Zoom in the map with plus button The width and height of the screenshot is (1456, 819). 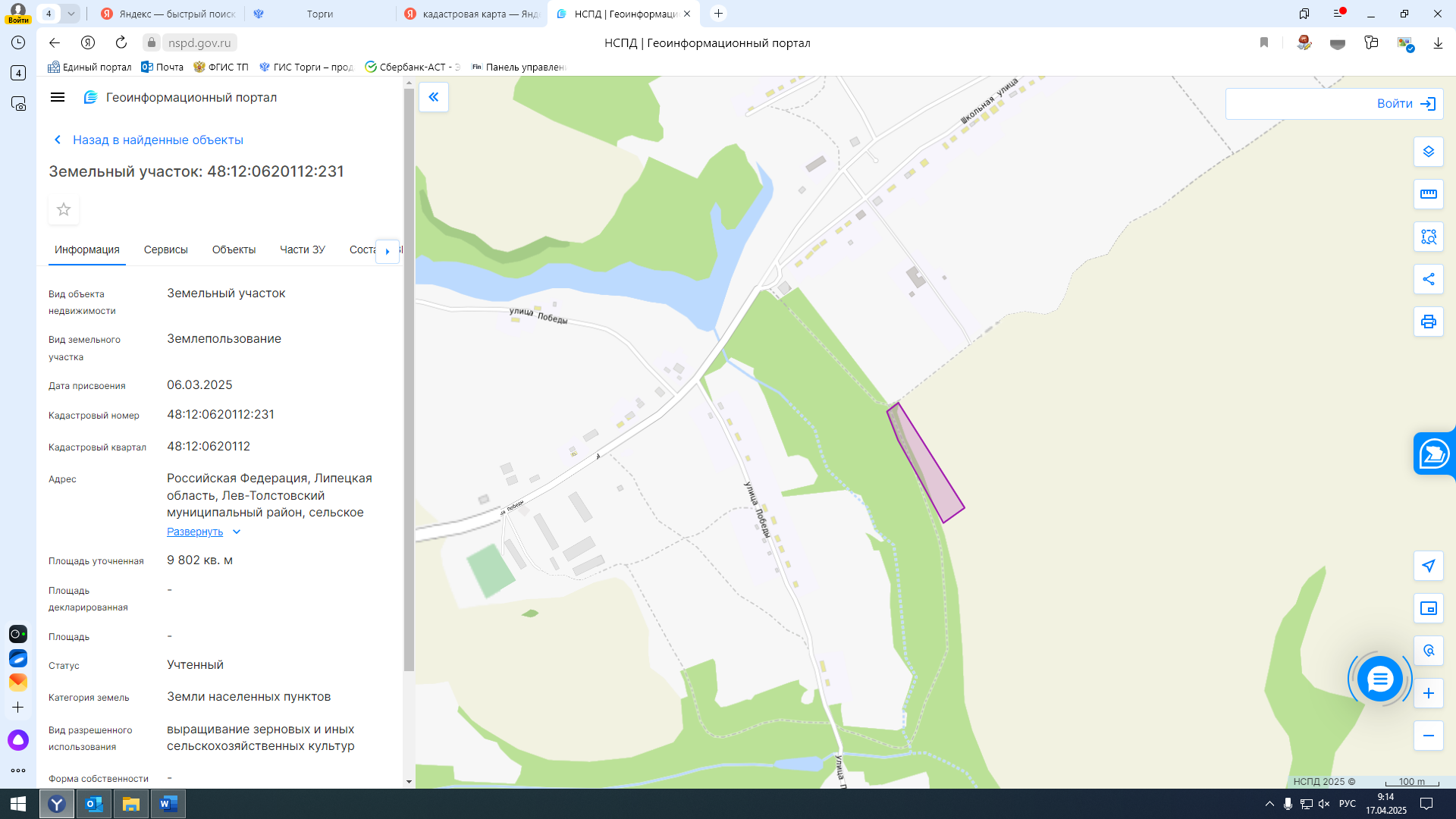(1429, 693)
